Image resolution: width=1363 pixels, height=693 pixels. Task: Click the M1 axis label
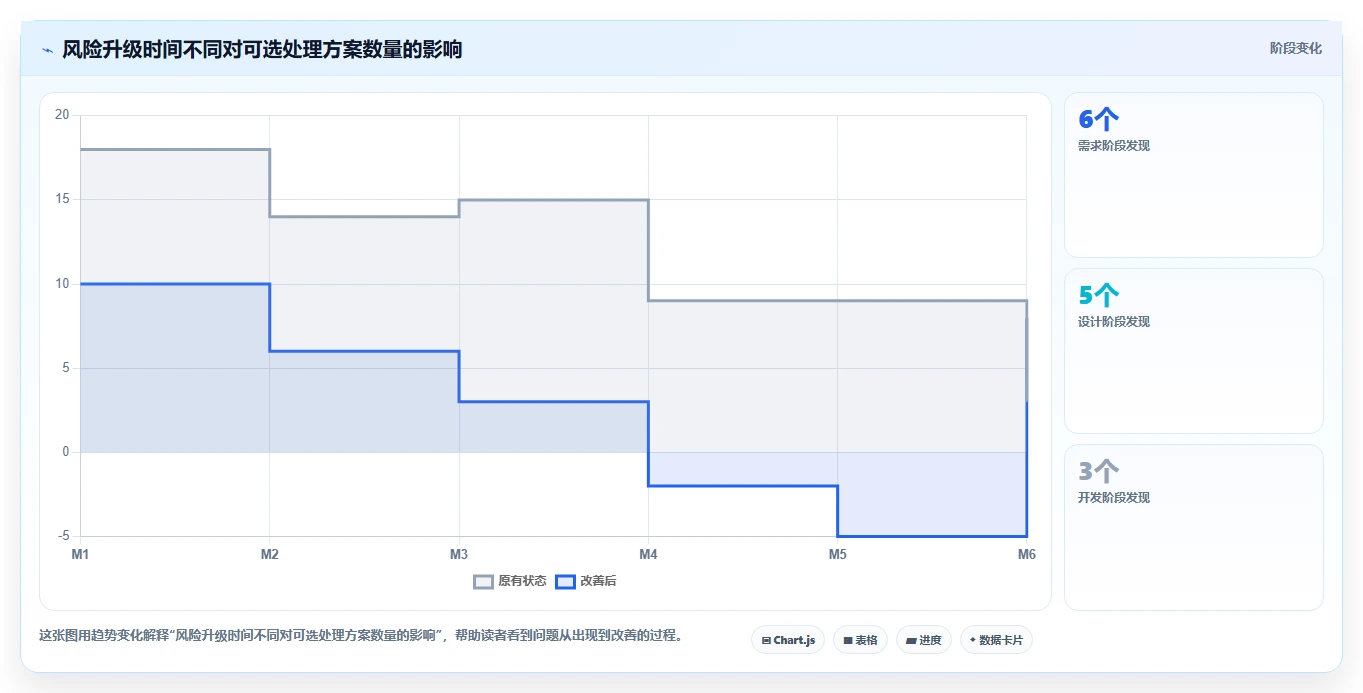[80, 553]
